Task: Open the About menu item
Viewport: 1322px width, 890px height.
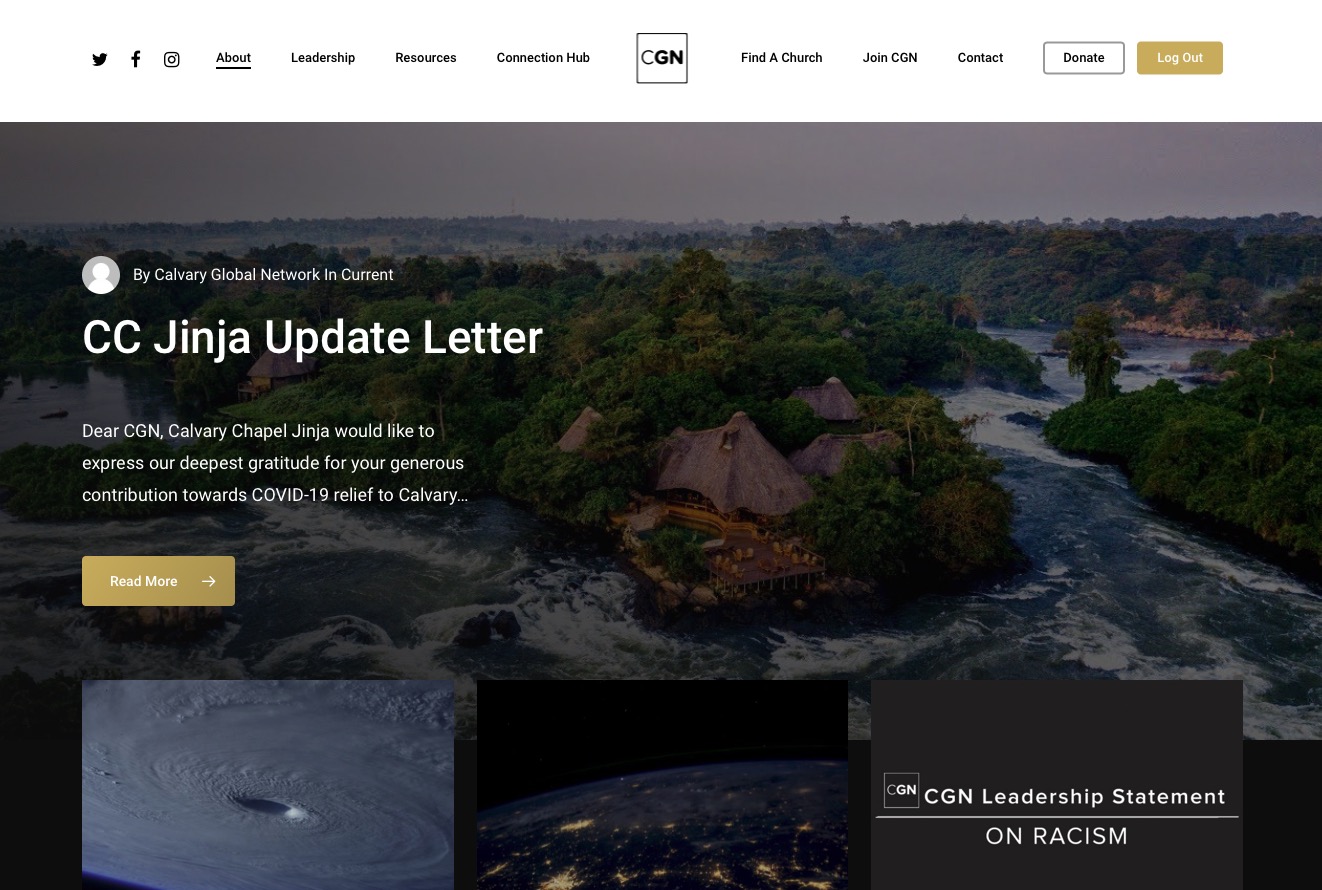Action: pos(233,58)
